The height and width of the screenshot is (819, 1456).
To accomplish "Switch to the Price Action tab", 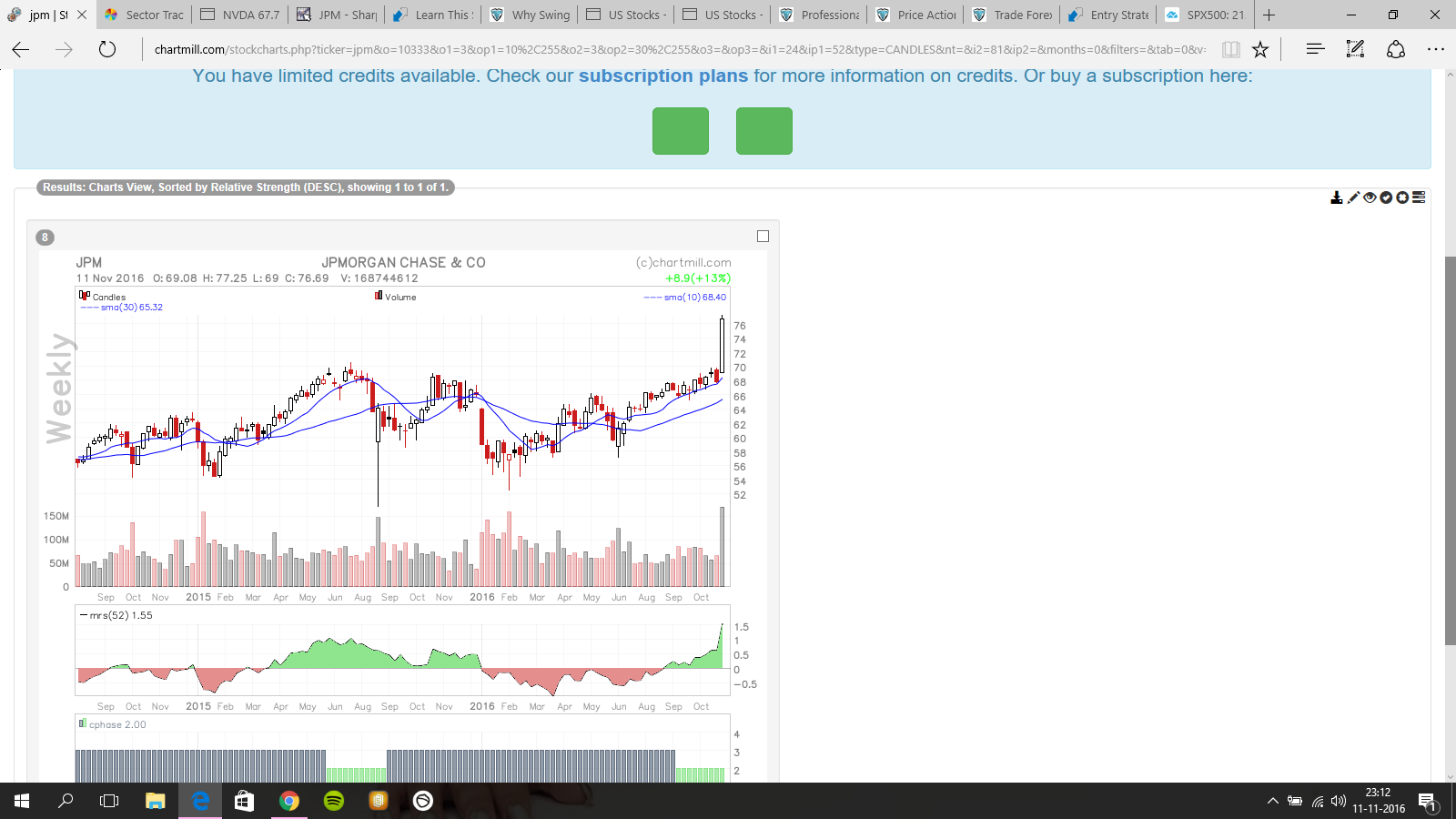I will [x=915, y=15].
